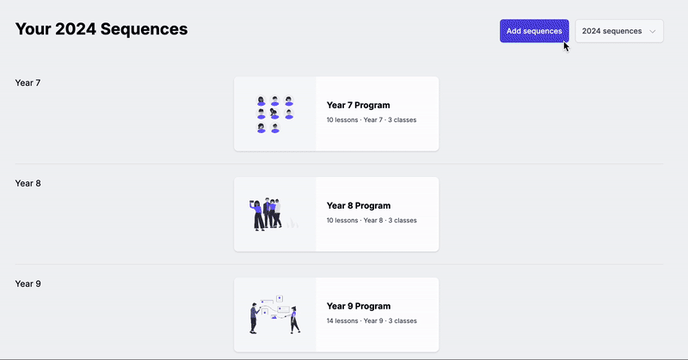Click the Add sequences button
The height and width of the screenshot is (360, 688).
(534, 31)
